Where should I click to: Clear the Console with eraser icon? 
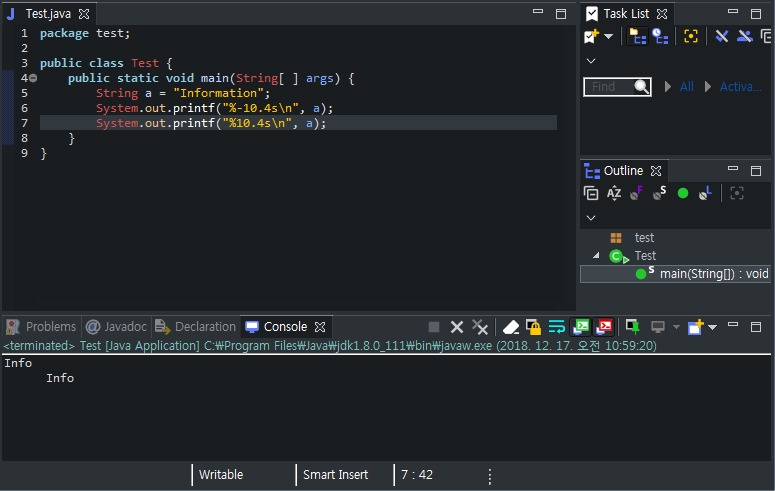[511, 327]
